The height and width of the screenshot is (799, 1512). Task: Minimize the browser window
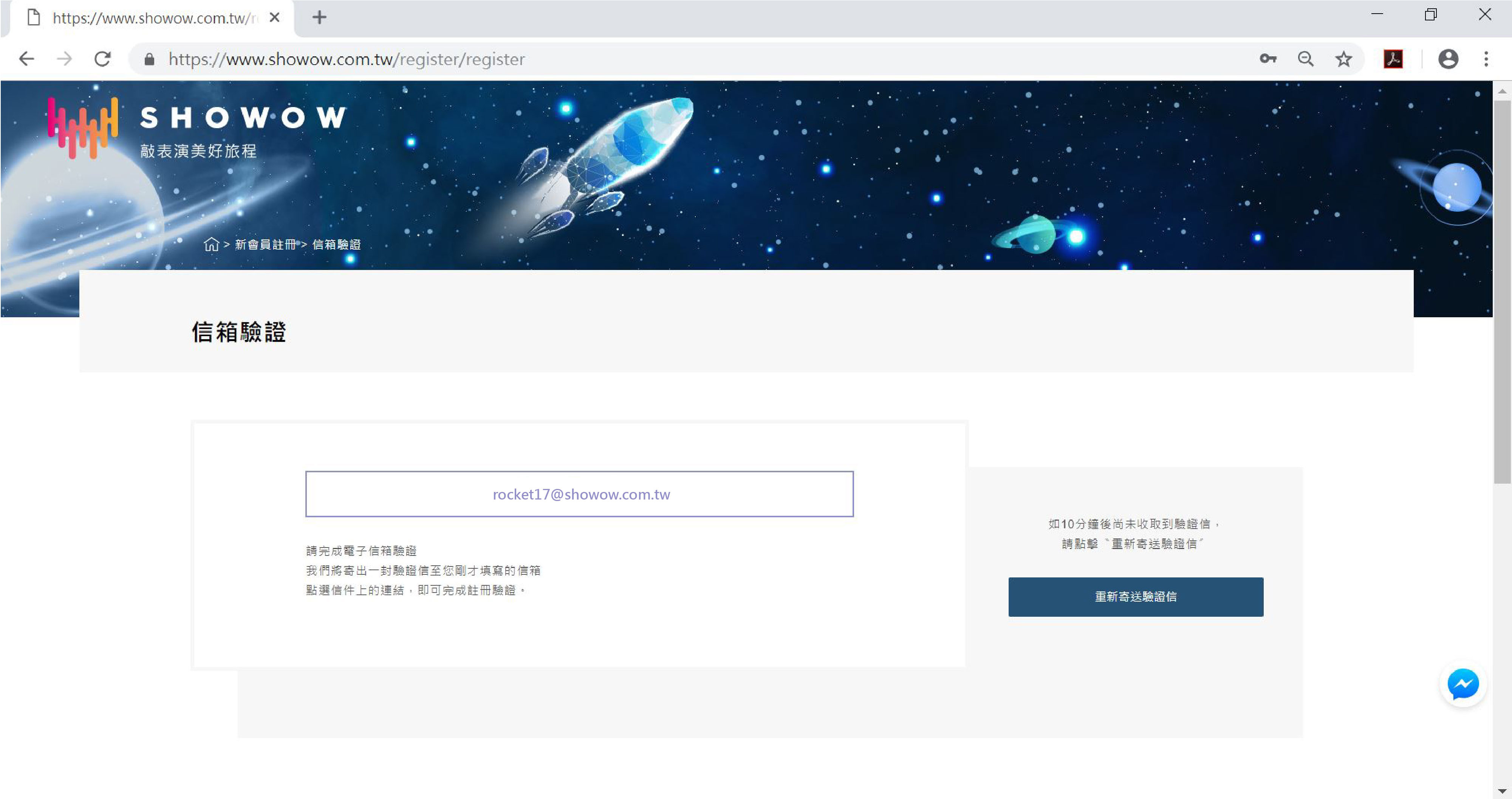point(1377,14)
